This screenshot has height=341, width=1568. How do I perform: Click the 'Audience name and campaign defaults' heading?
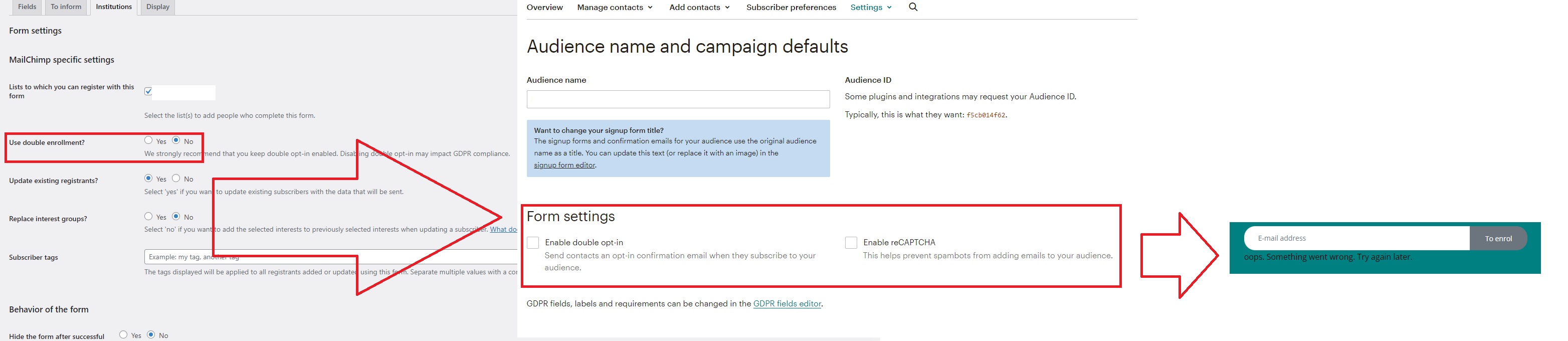click(x=687, y=46)
